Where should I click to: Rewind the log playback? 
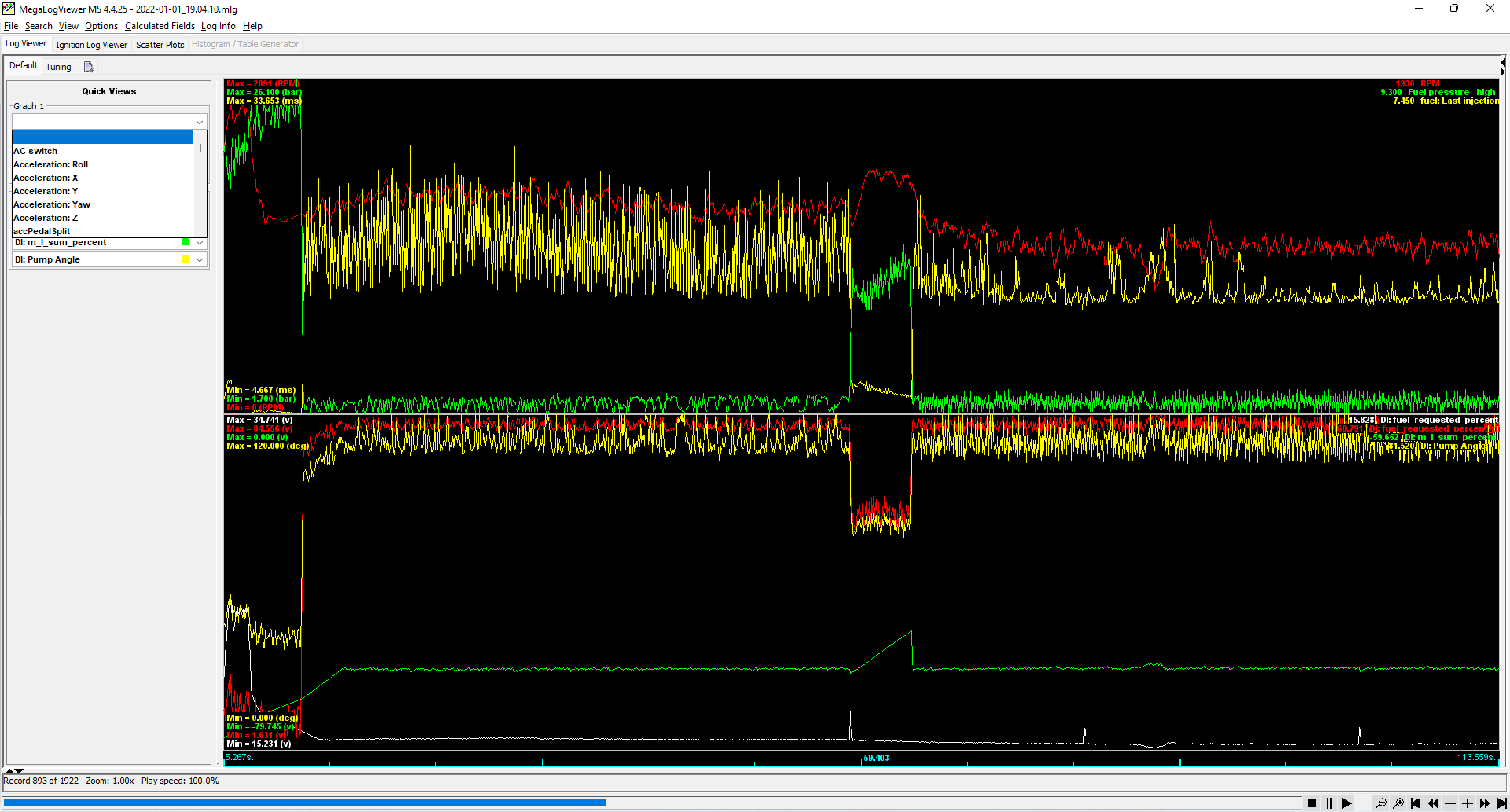click(1432, 803)
